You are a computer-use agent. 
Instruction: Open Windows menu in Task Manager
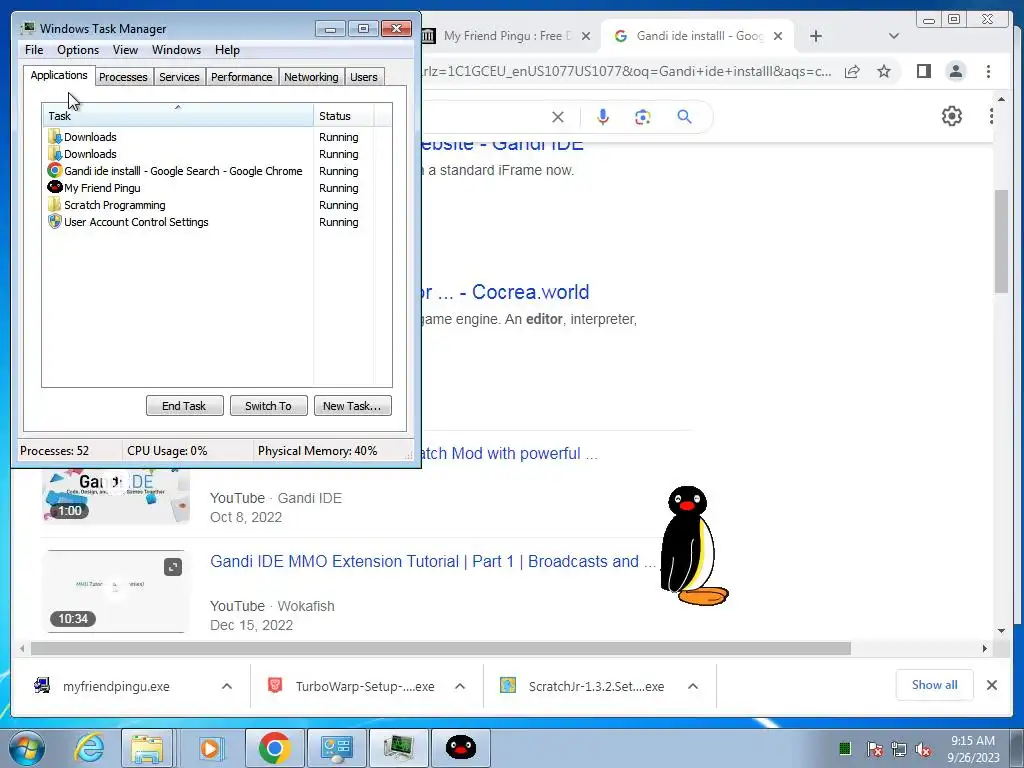coord(176,50)
